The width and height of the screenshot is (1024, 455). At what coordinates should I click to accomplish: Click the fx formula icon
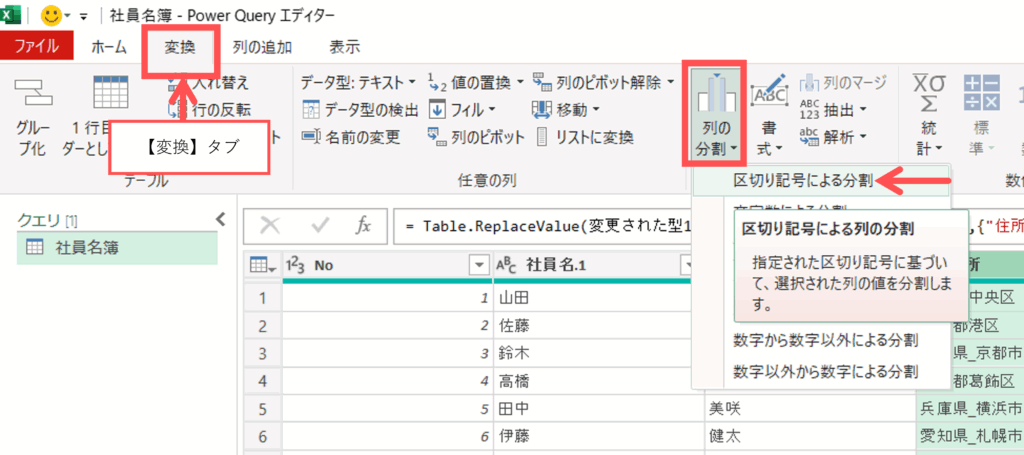point(364,226)
